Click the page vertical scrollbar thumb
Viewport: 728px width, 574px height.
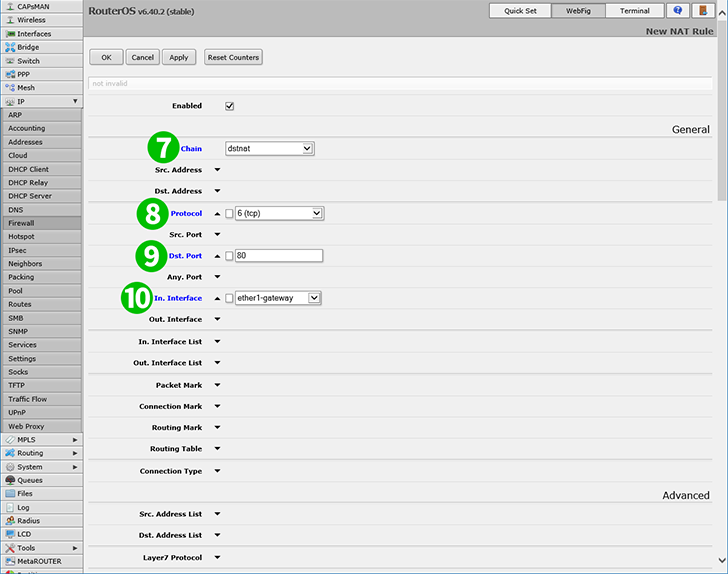pos(722,109)
